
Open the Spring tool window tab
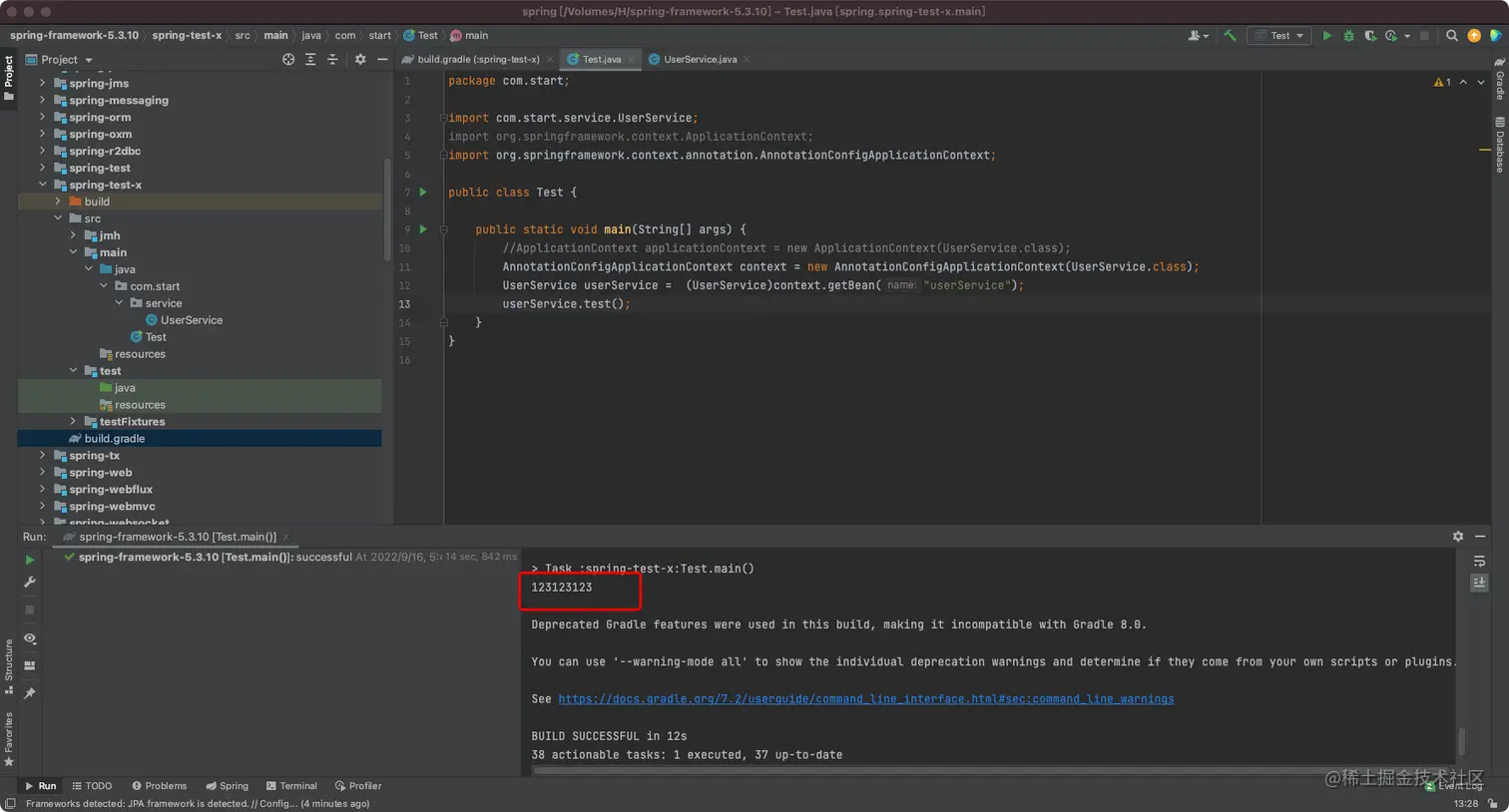(x=227, y=786)
